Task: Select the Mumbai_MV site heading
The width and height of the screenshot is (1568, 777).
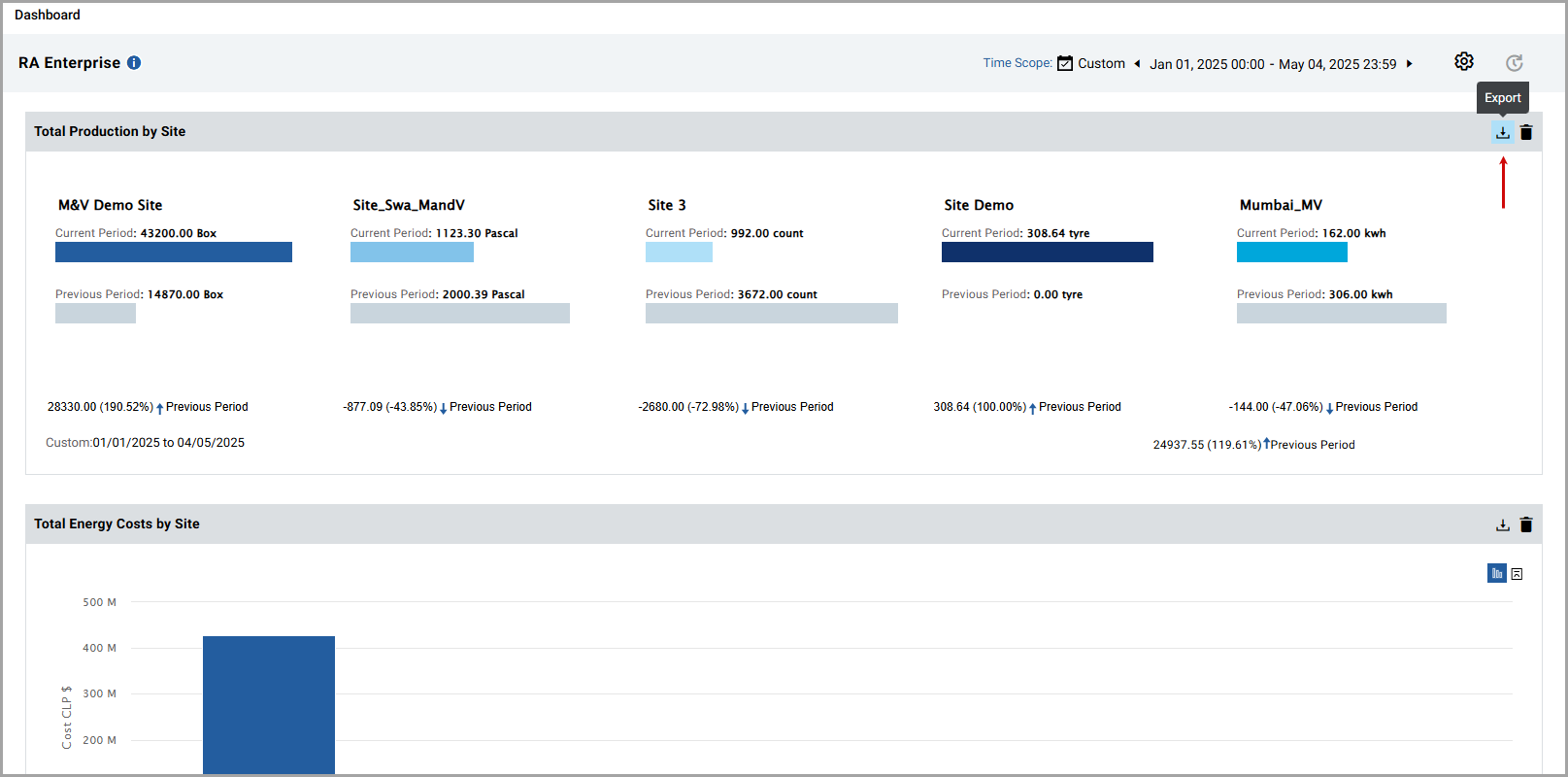Action: tap(1281, 205)
